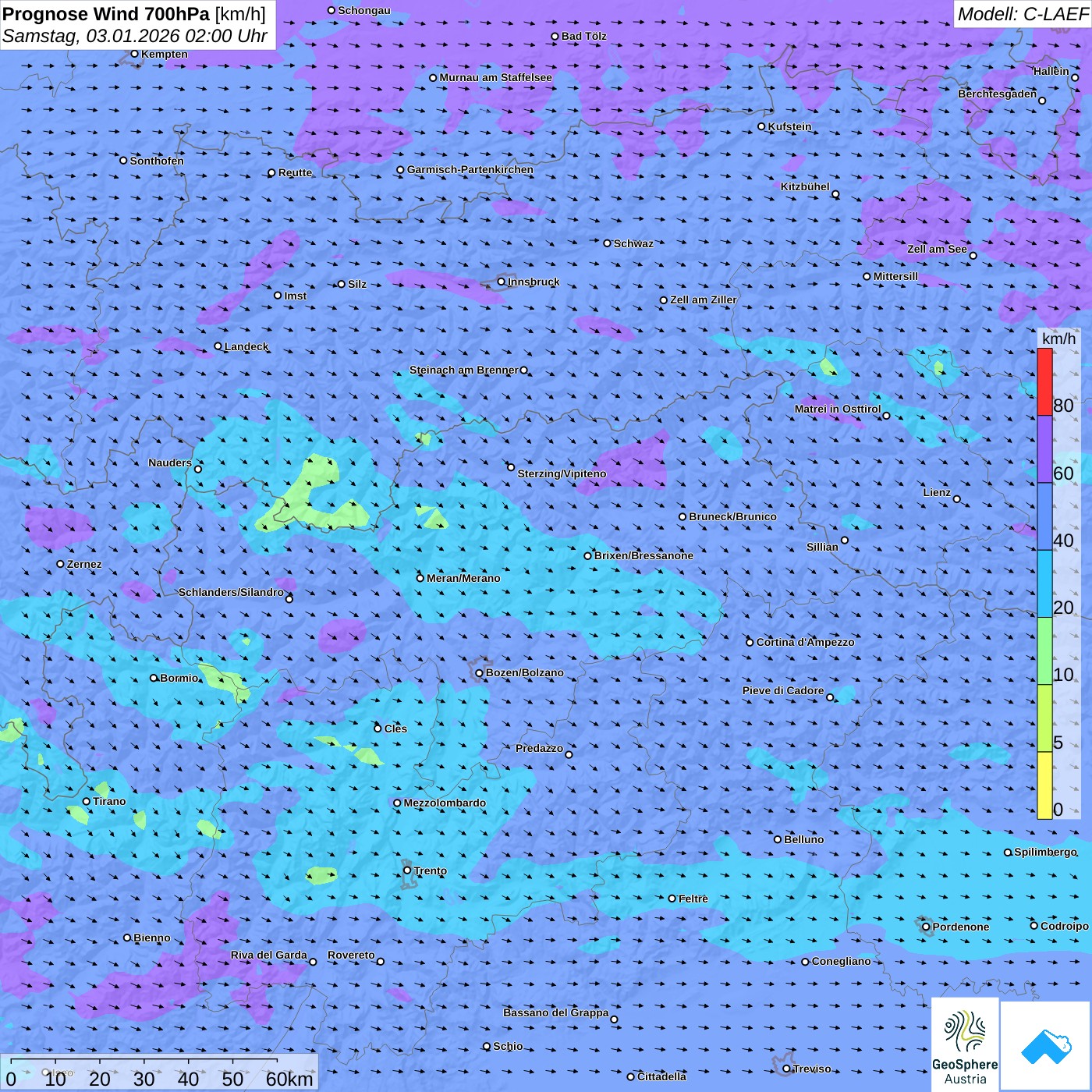This screenshot has width=1092, height=1092.
Task: Select the Tirano city label
Action: click(x=109, y=801)
